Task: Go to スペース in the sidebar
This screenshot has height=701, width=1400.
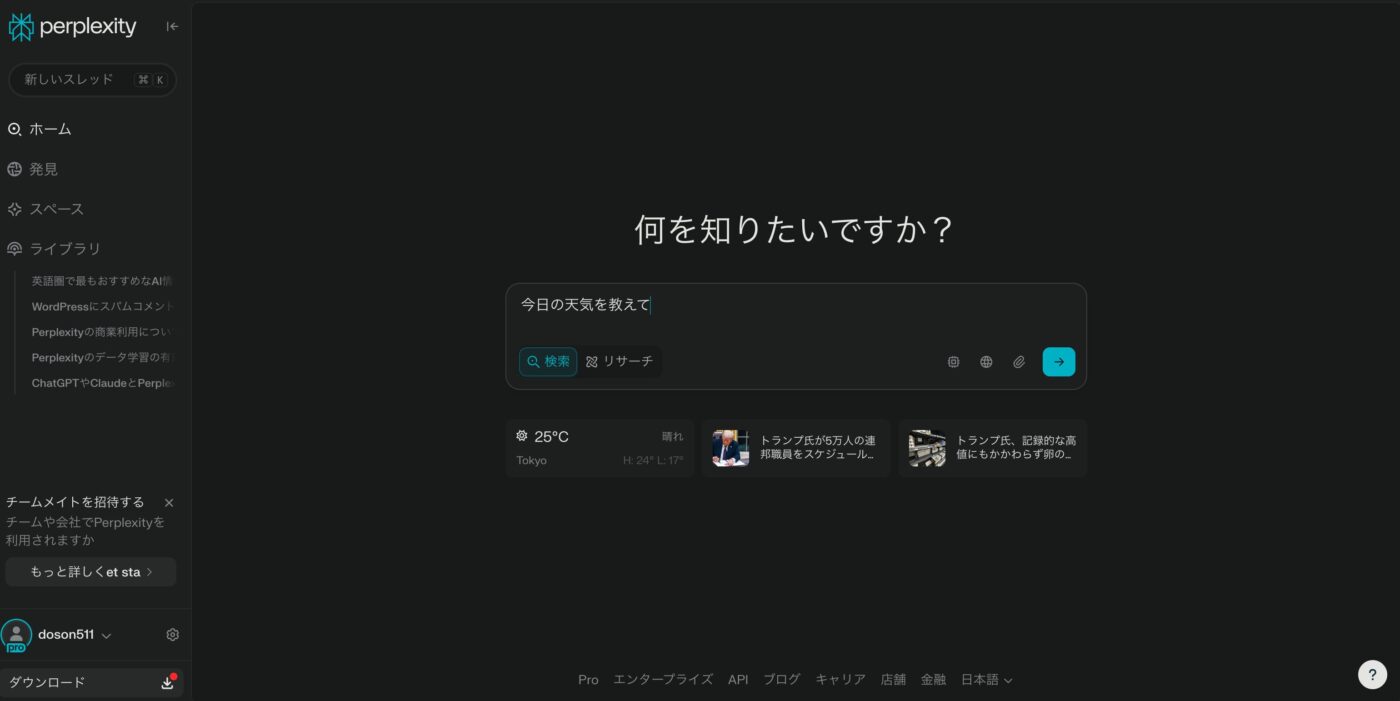Action: tap(56, 210)
